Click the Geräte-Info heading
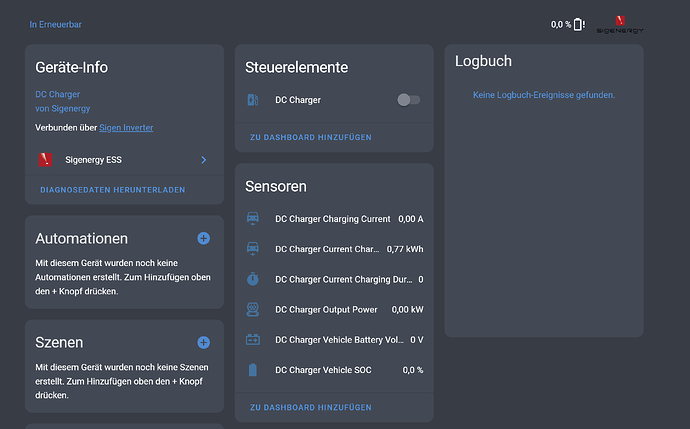This screenshot has width=690, height=429. point(71,67)
